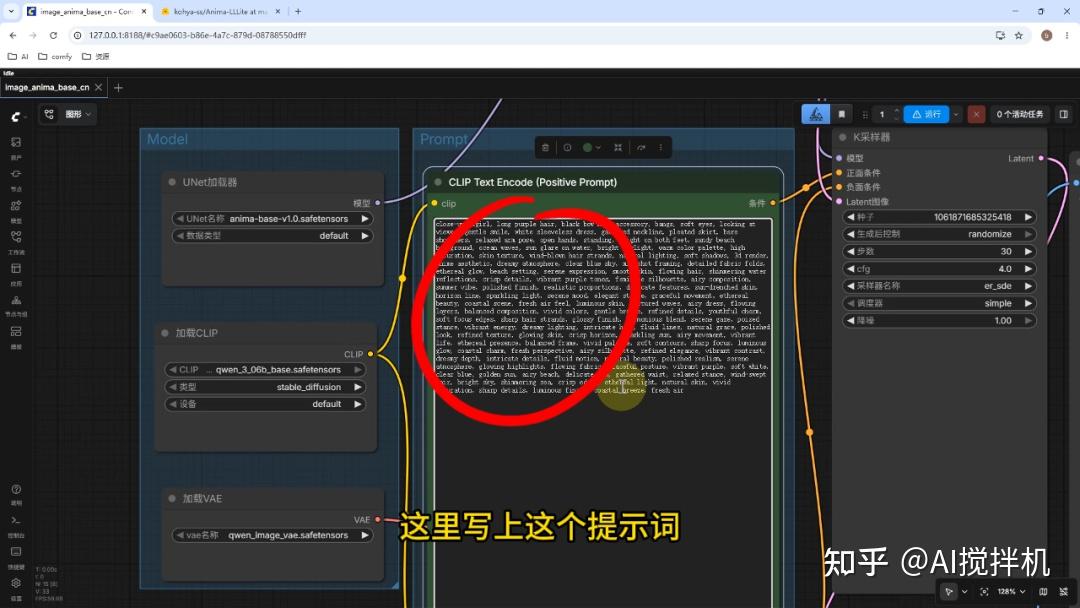Image resolution: width=1080 pixels, height=608 pixels.
Task: Collapse the K采样器 node via its dot
Action: pyautogui.click(x=842, y=137)
